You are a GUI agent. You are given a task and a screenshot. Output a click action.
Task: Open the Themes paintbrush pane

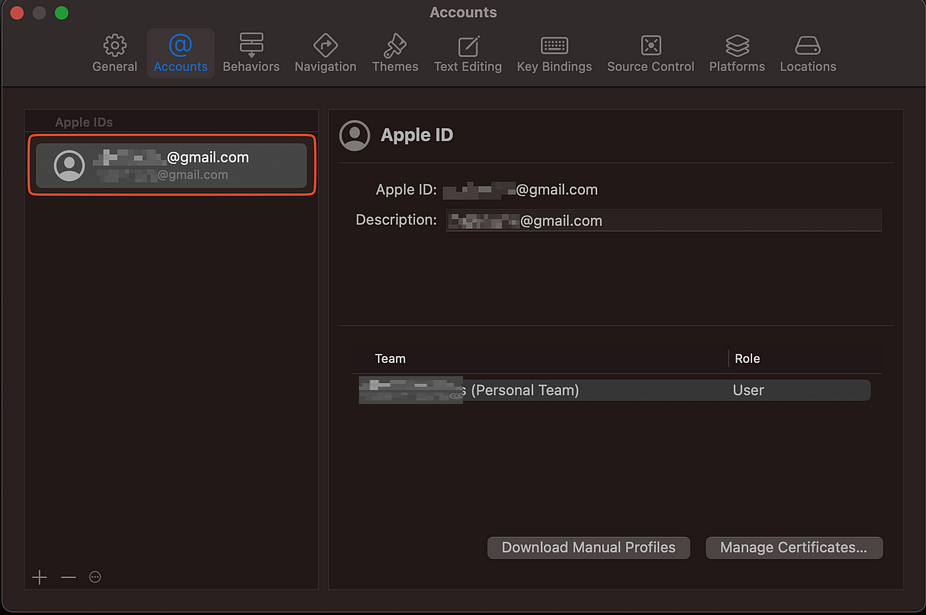(x=395, y=54)
